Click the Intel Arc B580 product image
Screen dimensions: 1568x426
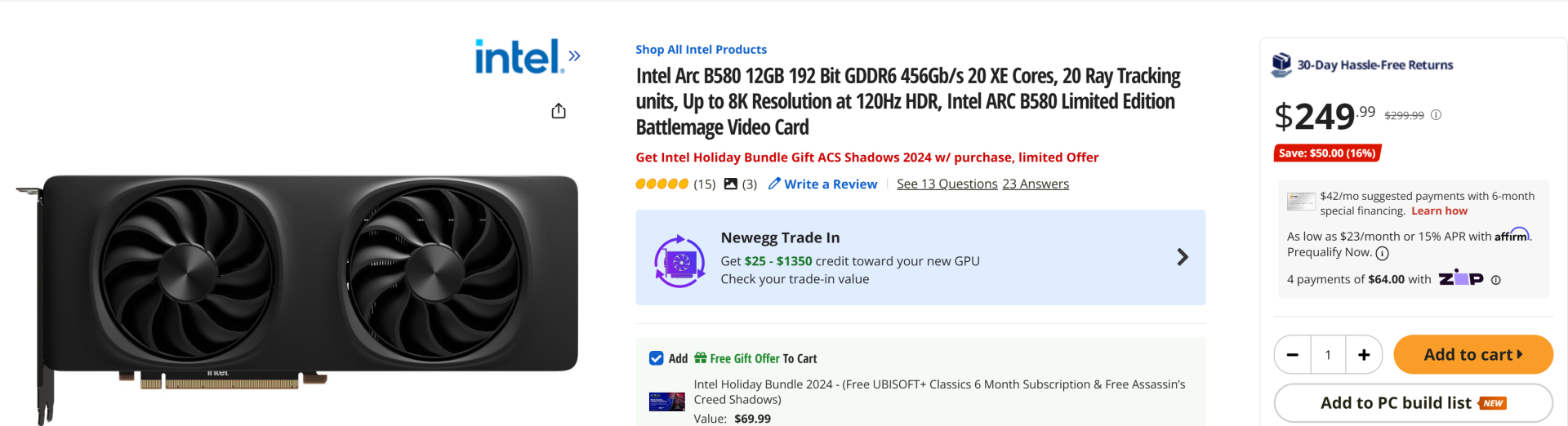(x=309, y=277)
